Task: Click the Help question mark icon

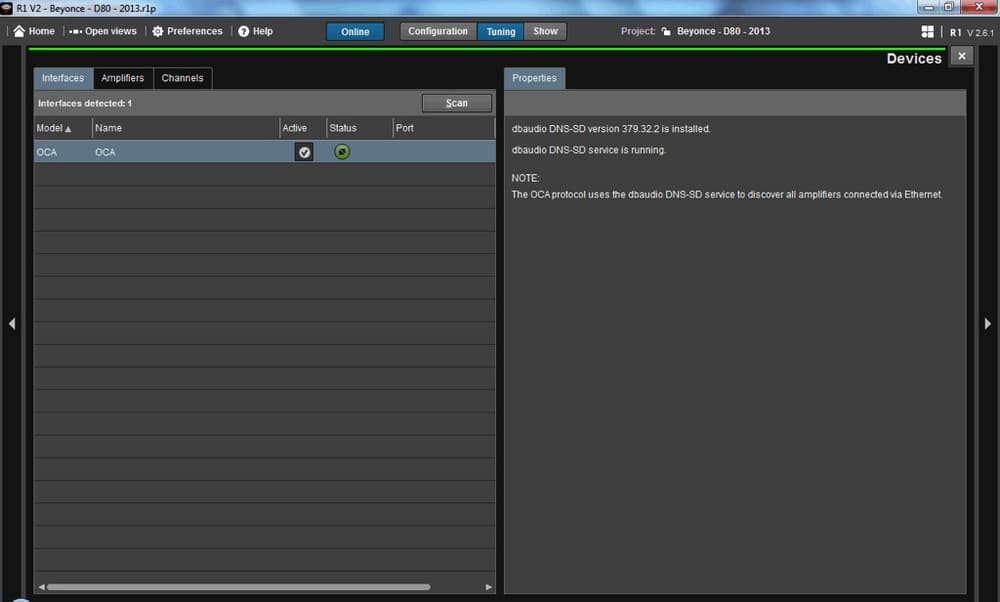Action: [244, 31]
